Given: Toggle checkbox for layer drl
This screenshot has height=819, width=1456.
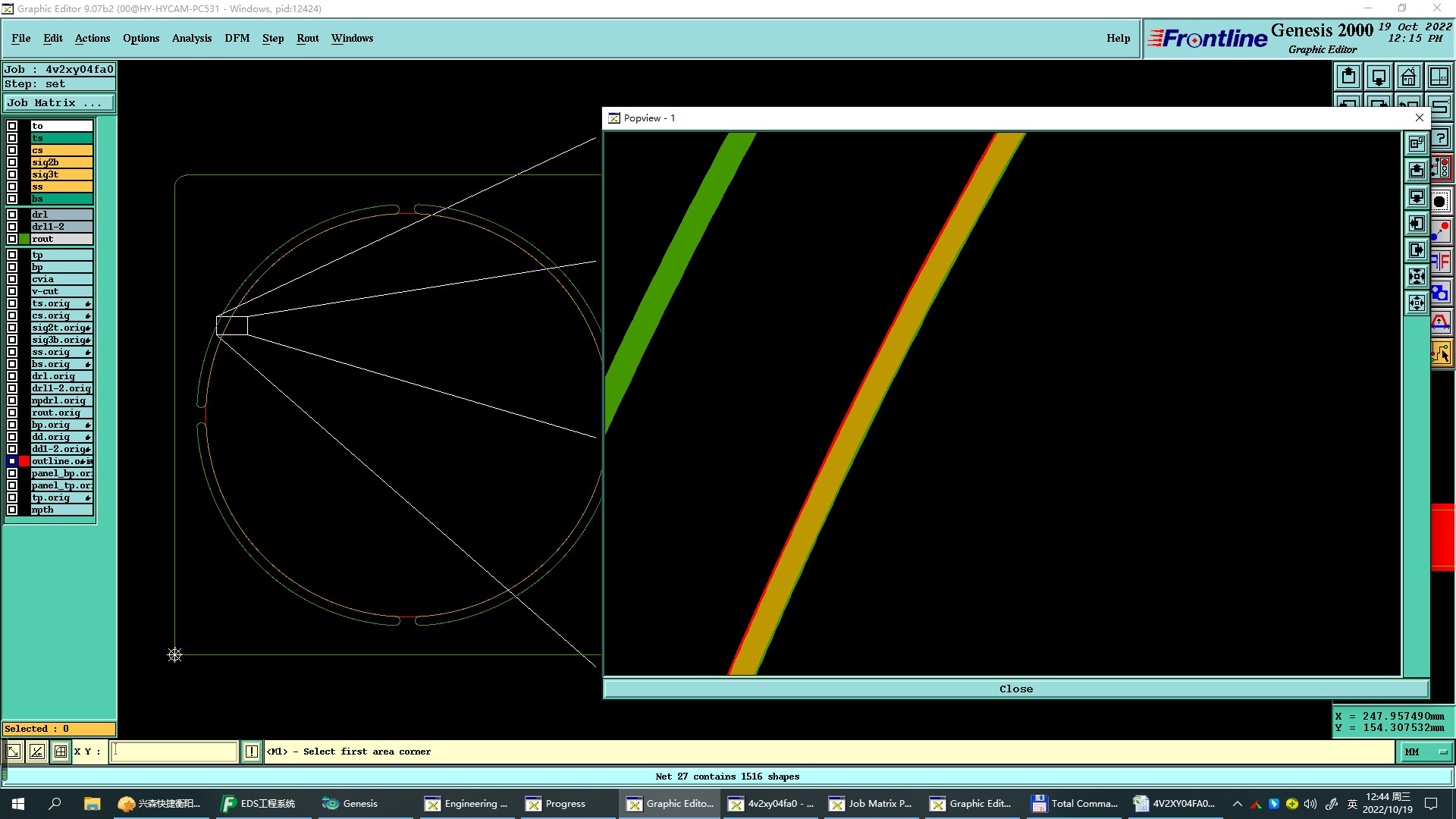Looking at the screenshot, I should pos(12,215).
